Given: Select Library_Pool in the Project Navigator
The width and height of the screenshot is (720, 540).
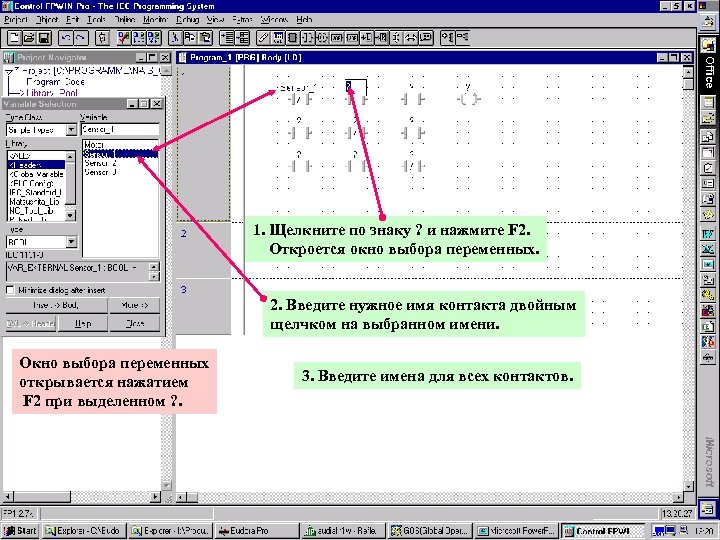Looking at the screenshot, I should pos(52,92).
